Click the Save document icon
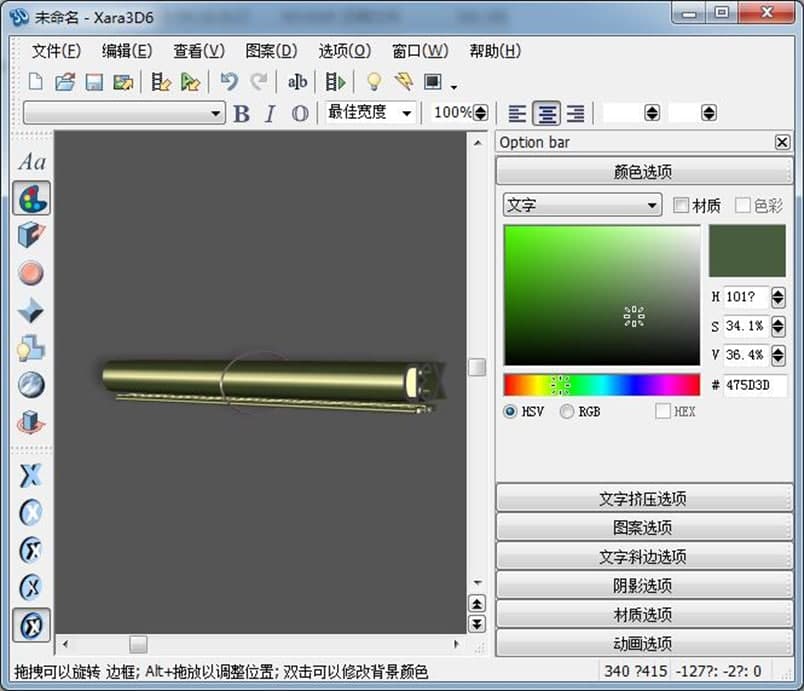The image size is (804, 691). 93,81
